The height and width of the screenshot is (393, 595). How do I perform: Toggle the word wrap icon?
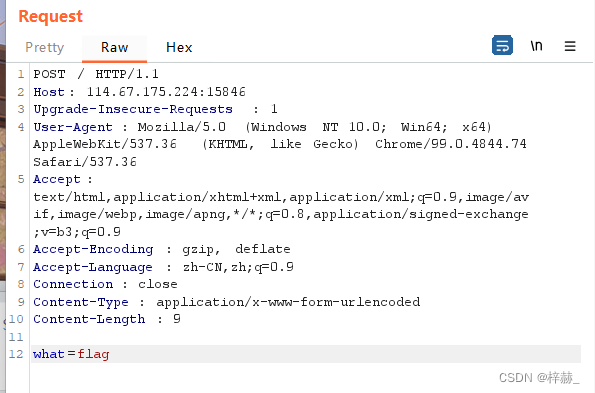click(x=502, y=46)
